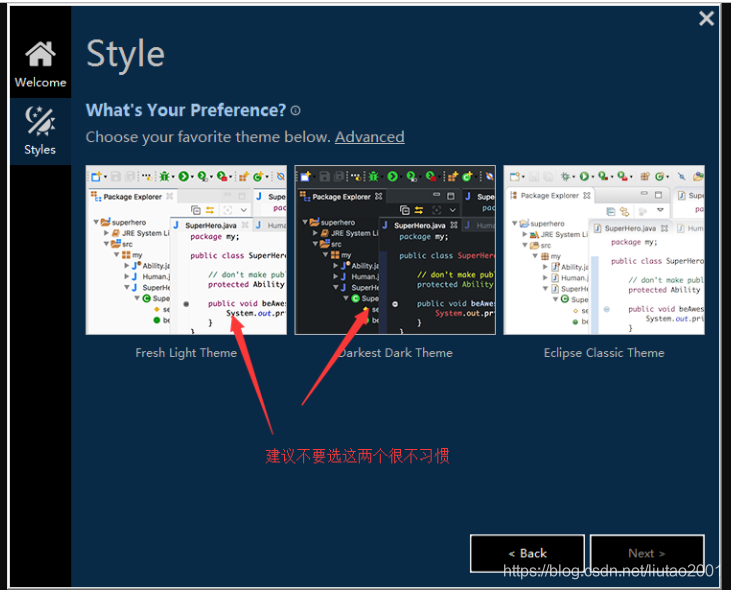Open the Advanced theme settings link
The height and width of the screenshot is (590, 731).
(x=369, y=137)
